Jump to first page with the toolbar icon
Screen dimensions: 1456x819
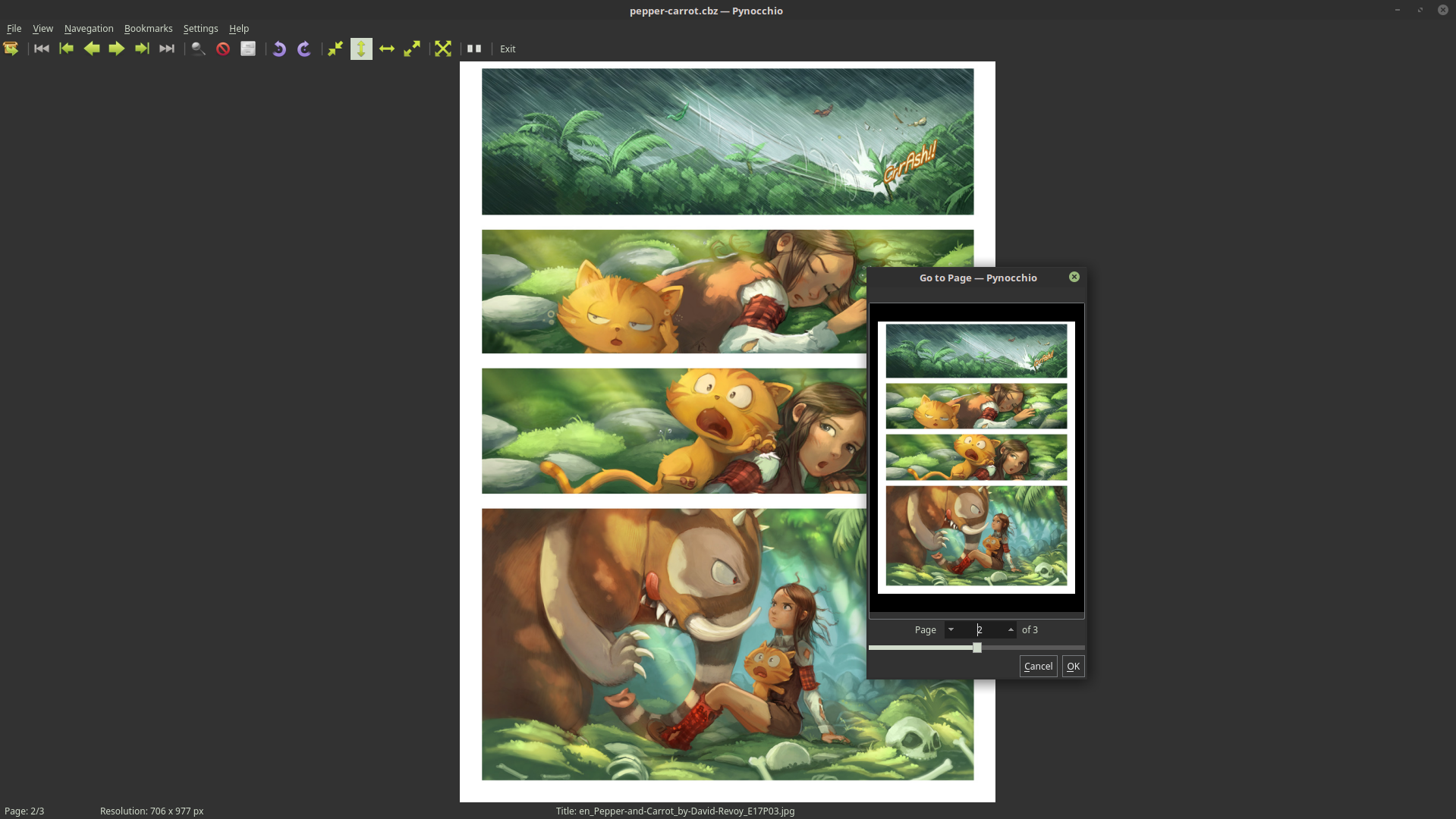click(x=42, y=49)
